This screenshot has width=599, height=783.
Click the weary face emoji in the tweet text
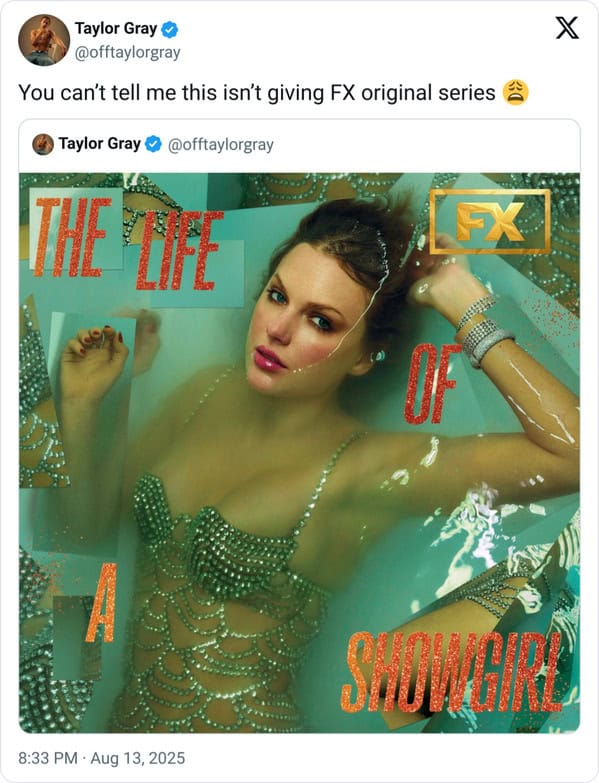coord(515,92)
